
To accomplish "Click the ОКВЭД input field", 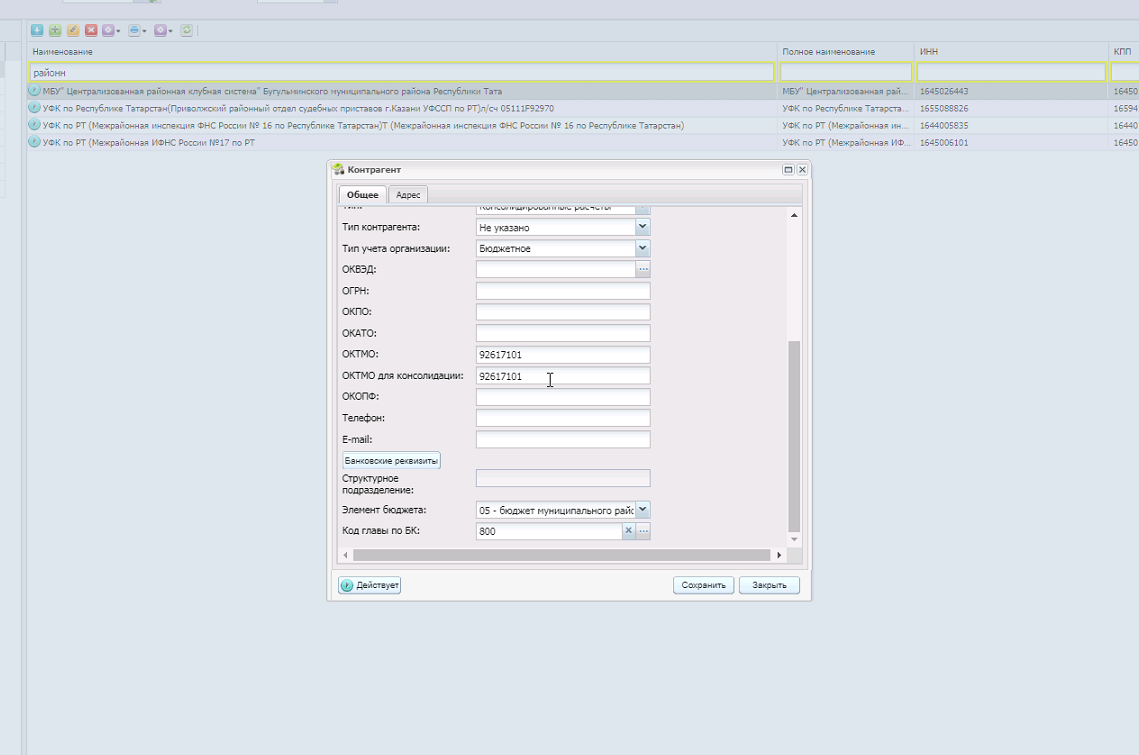I will pos(556,269).
